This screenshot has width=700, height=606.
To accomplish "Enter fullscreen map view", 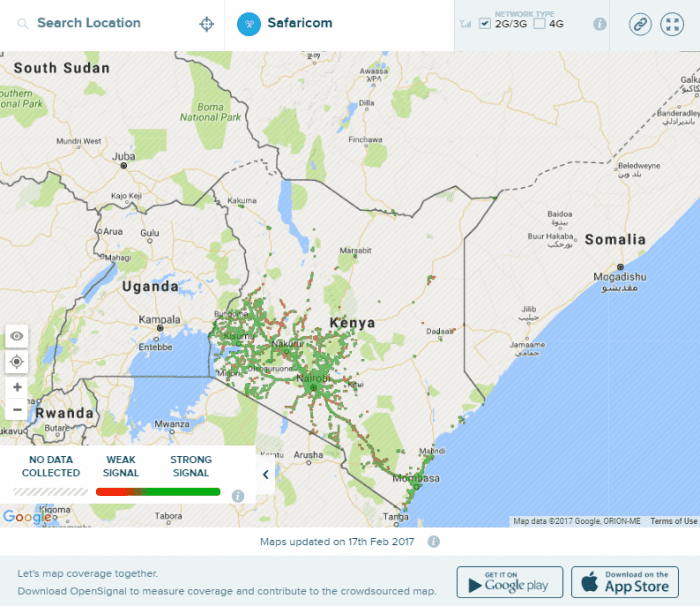I will coord(672,24).
